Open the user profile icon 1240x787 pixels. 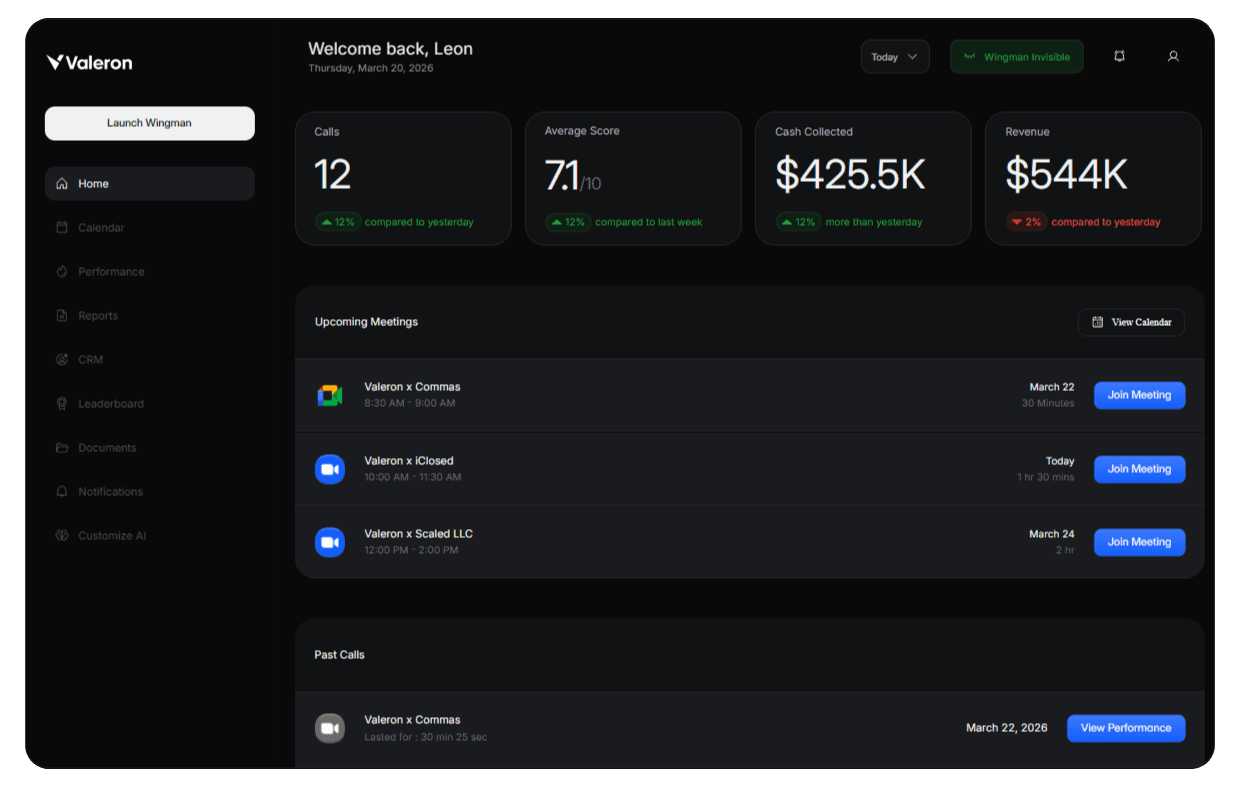point(1173,57)
